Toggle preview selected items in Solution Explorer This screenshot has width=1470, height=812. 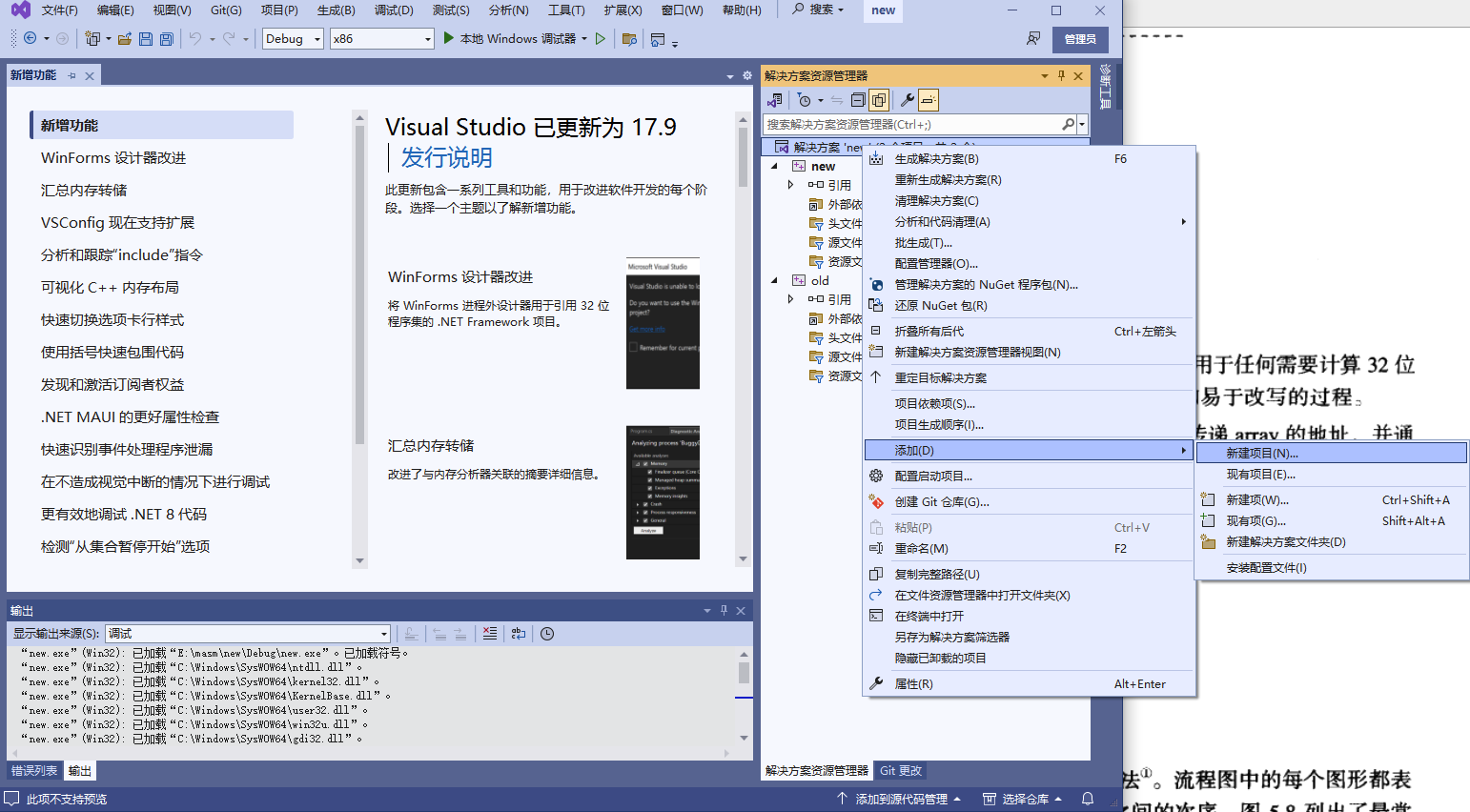coord(929,100)
